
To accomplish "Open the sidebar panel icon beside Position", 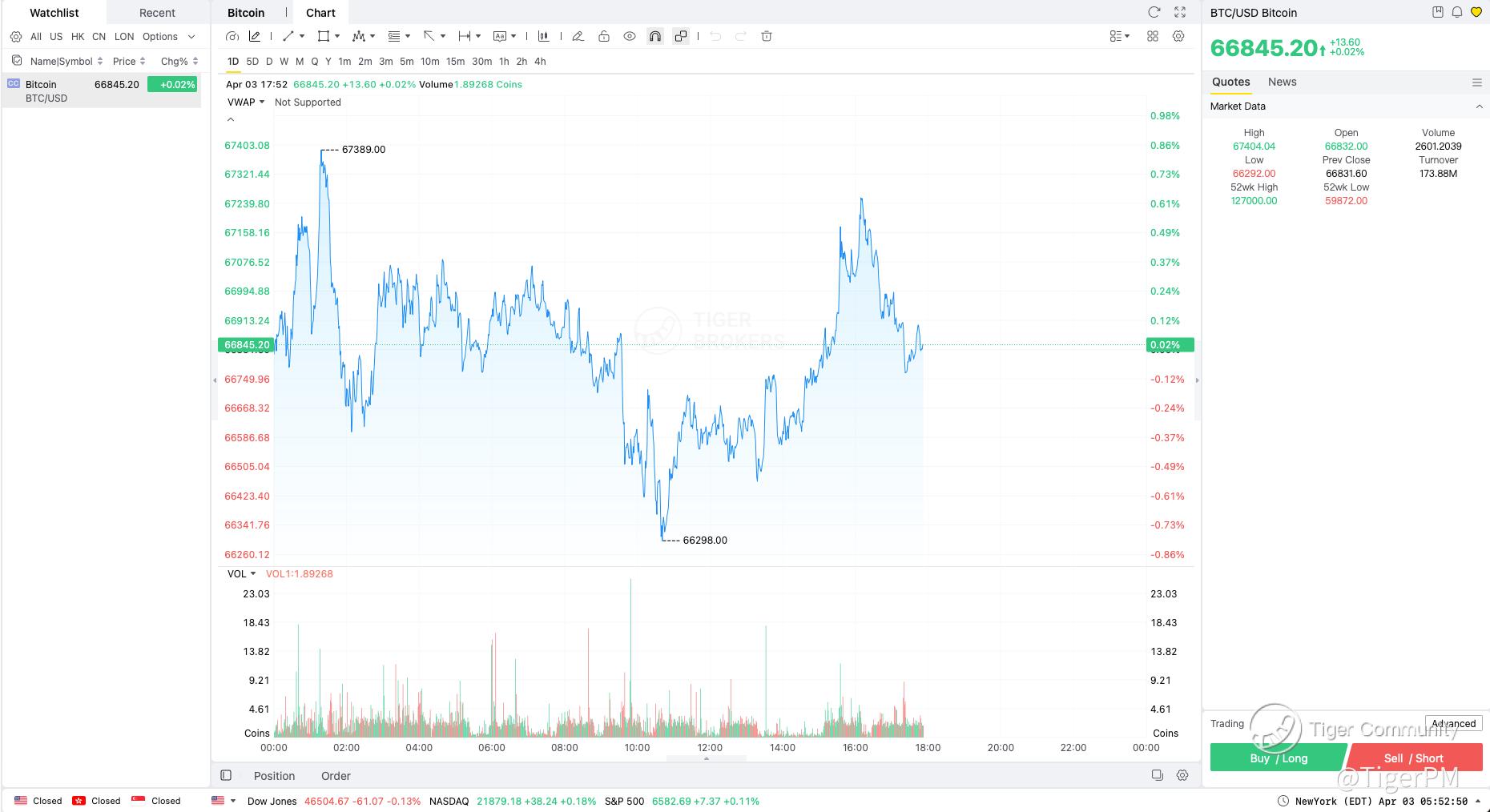I will tap(226, 775).
